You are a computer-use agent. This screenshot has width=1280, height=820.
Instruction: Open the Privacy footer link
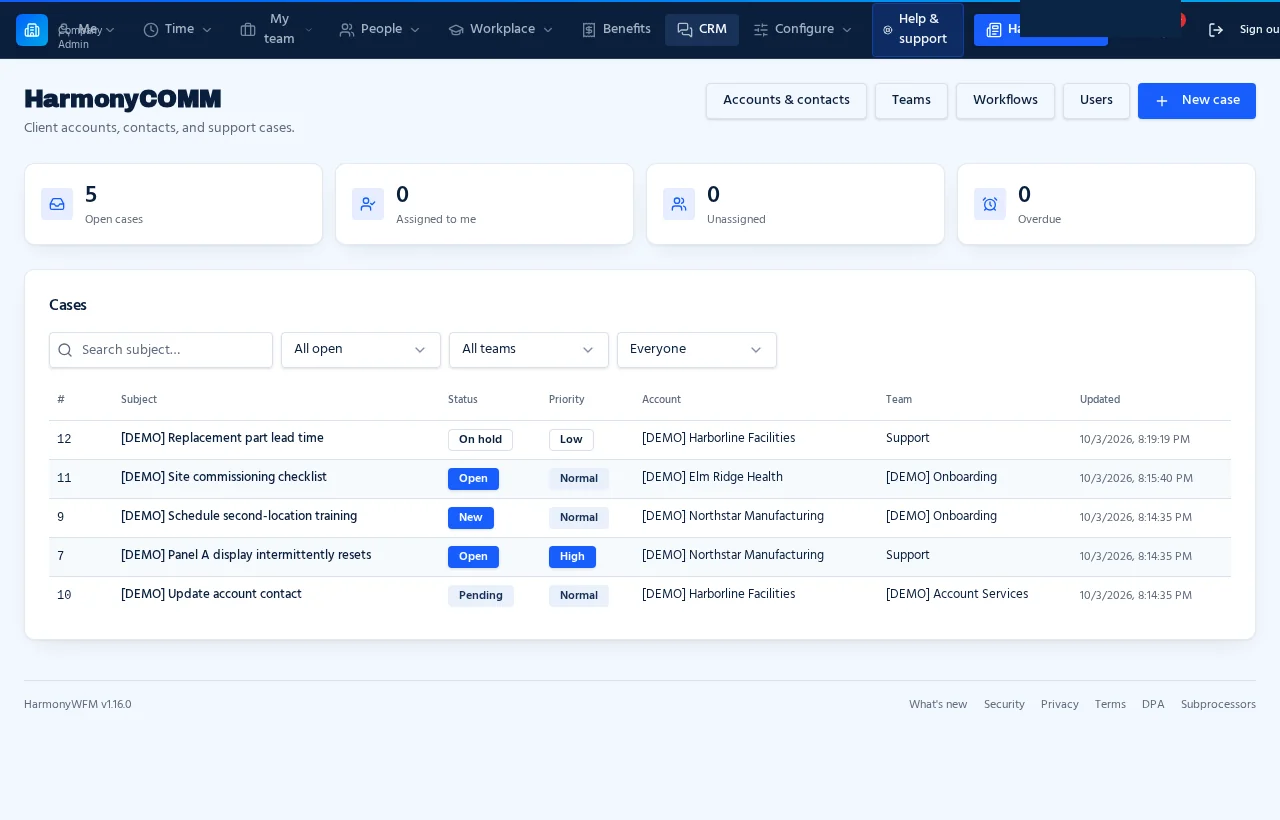point(1060,705)
